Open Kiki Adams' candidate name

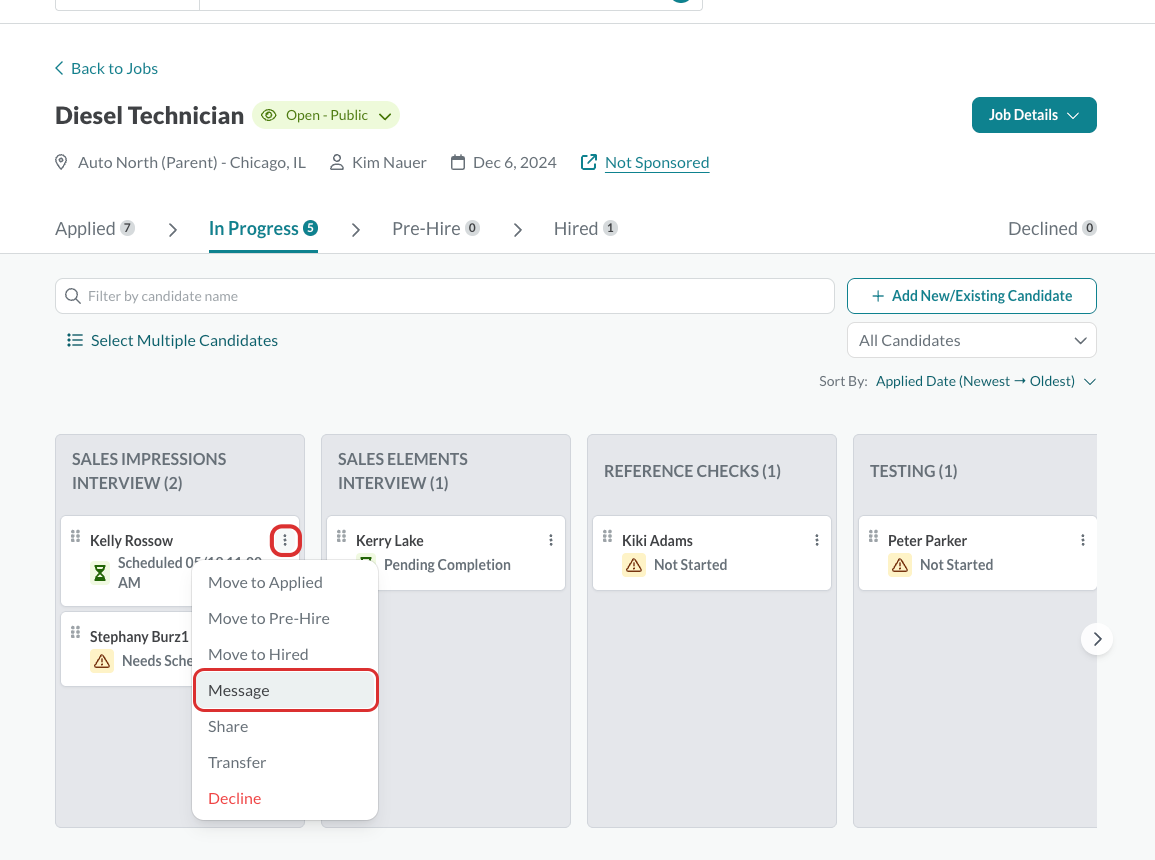[657, 540]
